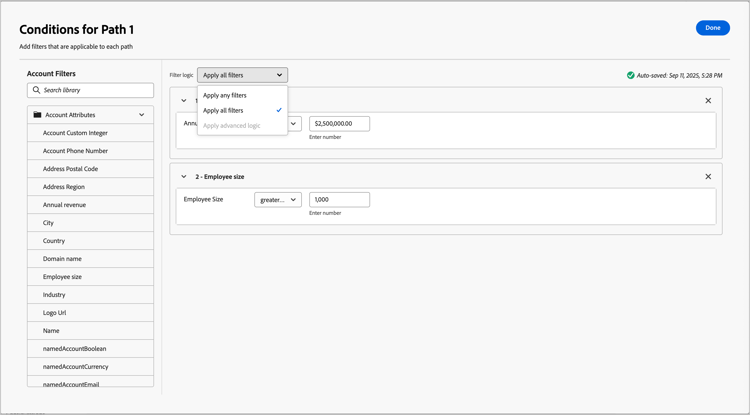Select Account Custom Integer attribute
This screenshot has height=415, width=750.
(x=90, y=133)
